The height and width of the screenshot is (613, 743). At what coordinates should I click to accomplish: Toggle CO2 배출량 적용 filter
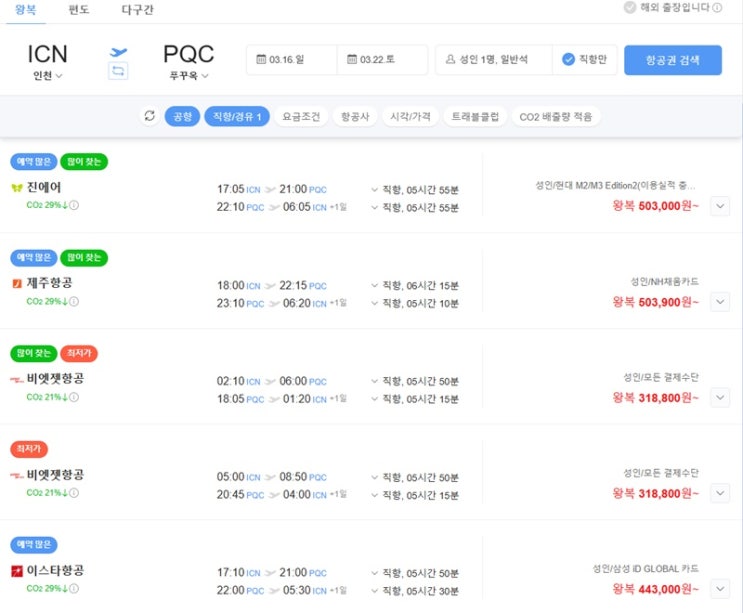556,117
